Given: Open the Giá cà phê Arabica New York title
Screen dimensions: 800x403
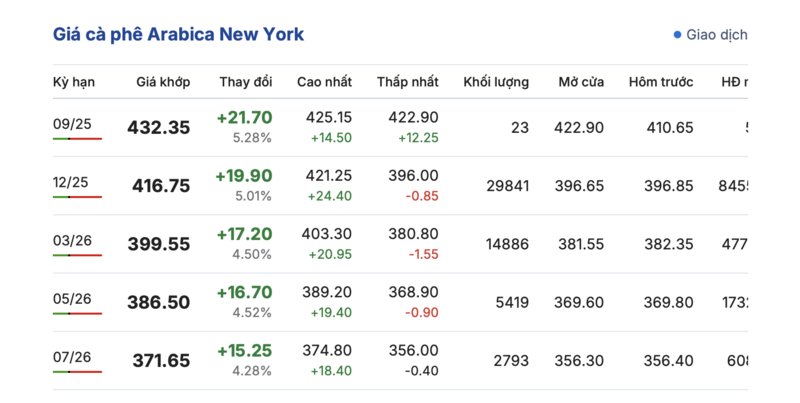Looking at the screenshot, I should pyautogui.click(x=178, y=35).
